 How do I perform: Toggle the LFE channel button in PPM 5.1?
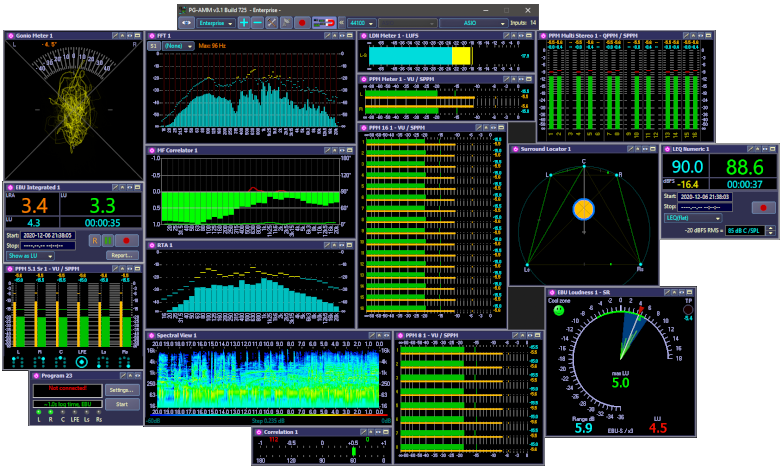(x=82, y=362)
